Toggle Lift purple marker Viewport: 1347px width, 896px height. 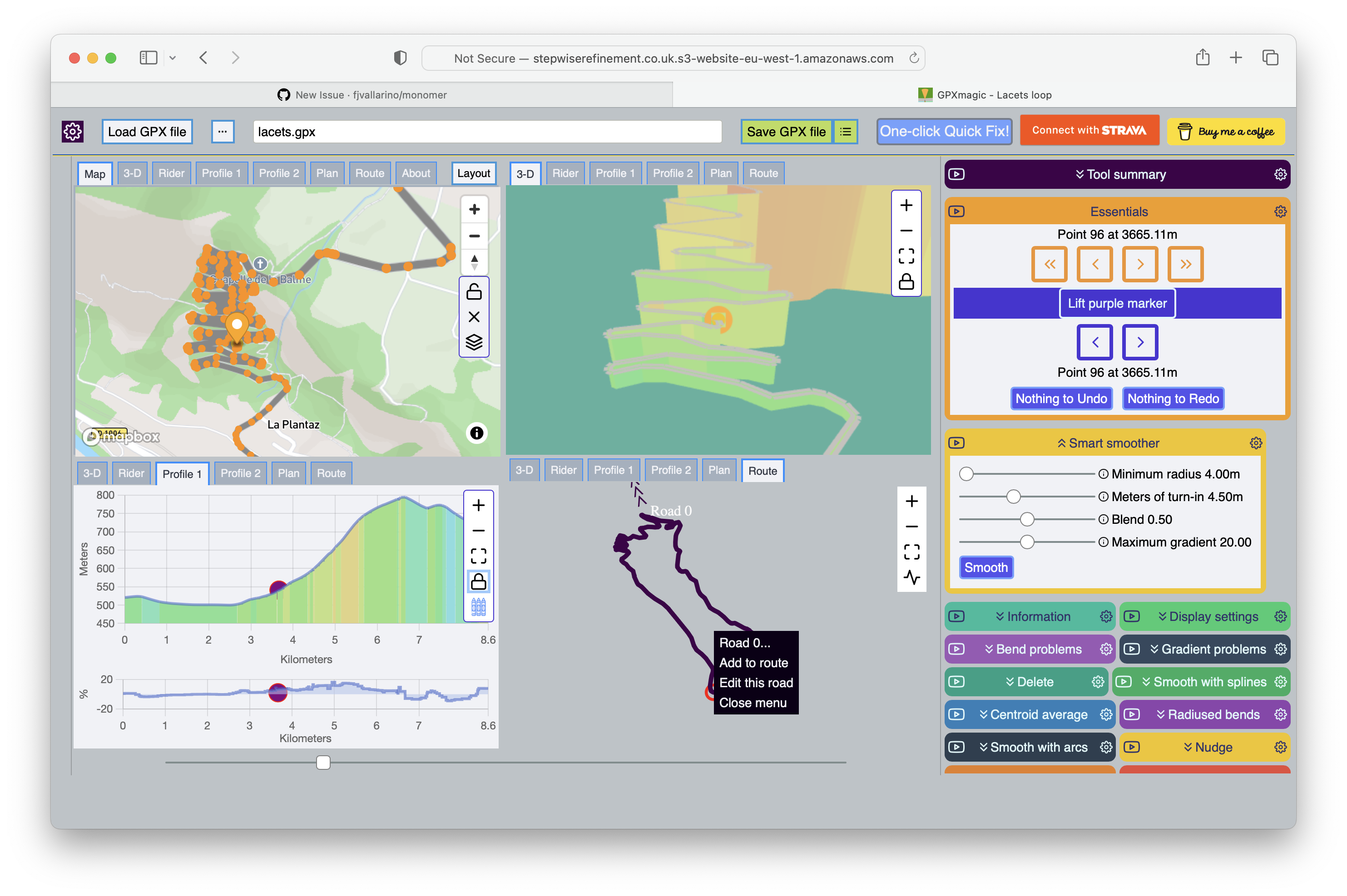[1117, 303]
